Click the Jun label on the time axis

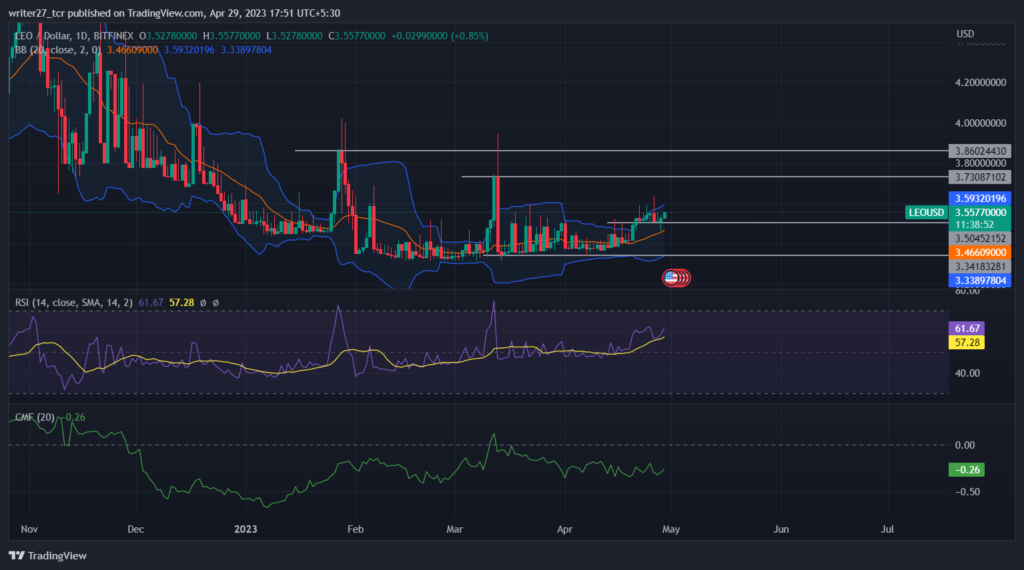[x=781, y=530]
